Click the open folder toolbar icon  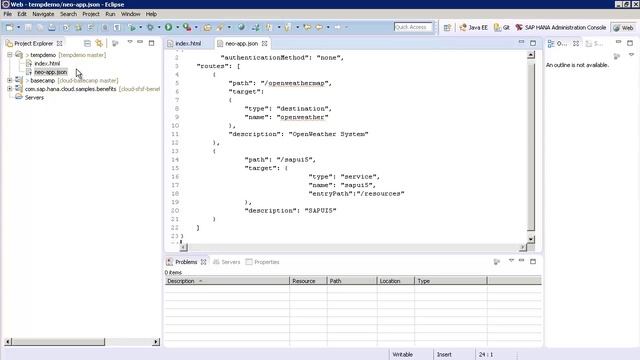tap(207, 27)
